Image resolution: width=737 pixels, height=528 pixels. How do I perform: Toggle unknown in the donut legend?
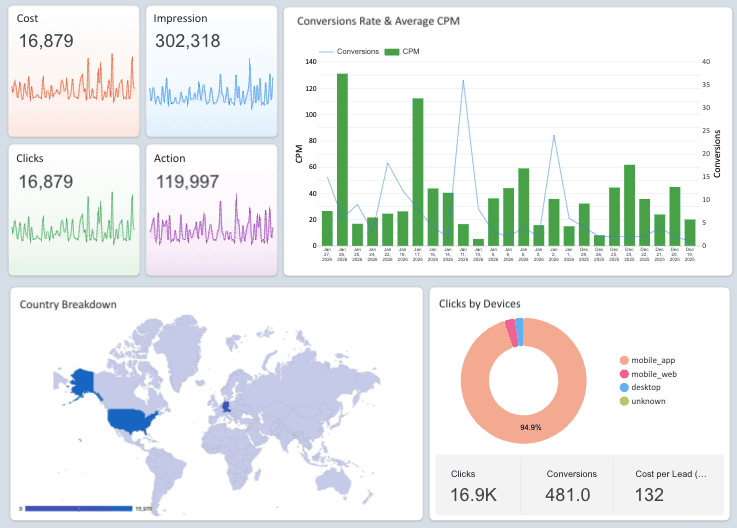(x=643, y=401)
